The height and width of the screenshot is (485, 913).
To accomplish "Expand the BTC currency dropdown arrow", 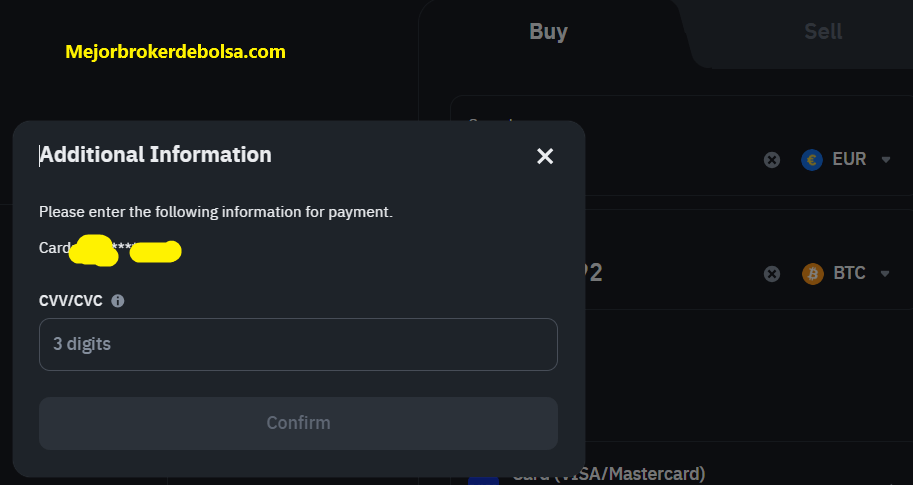I will click(x=885, y=274).
